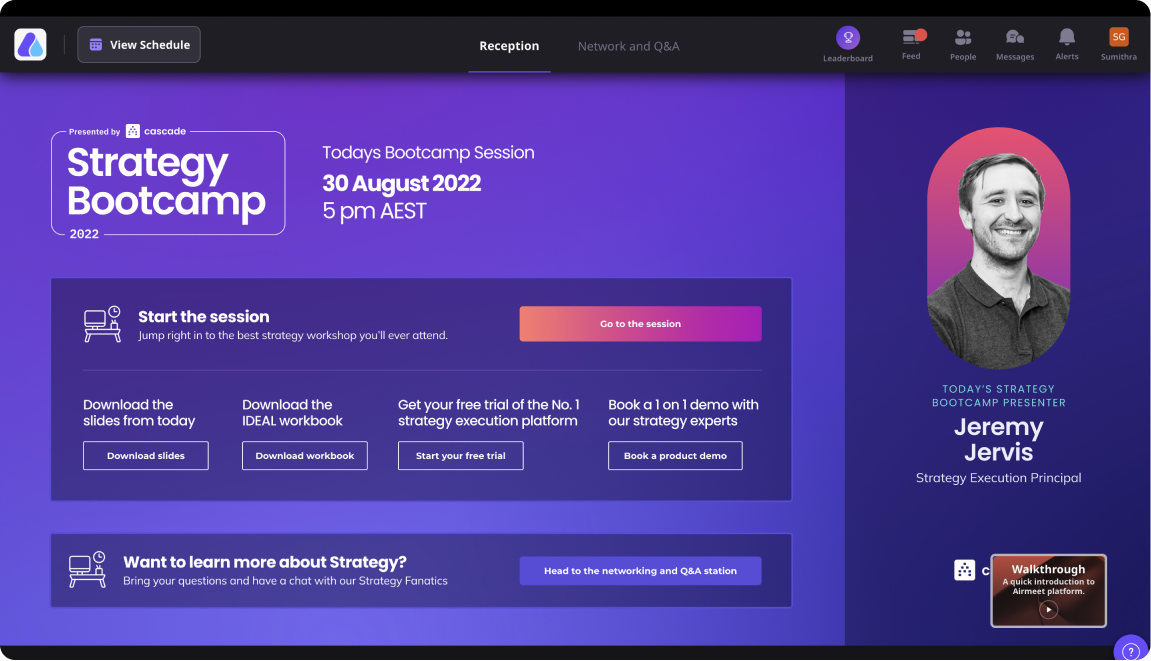1151x661 pixels.
Task: Click the Strategy Bootcamp 2022 logo
Action: coord(168,183)
